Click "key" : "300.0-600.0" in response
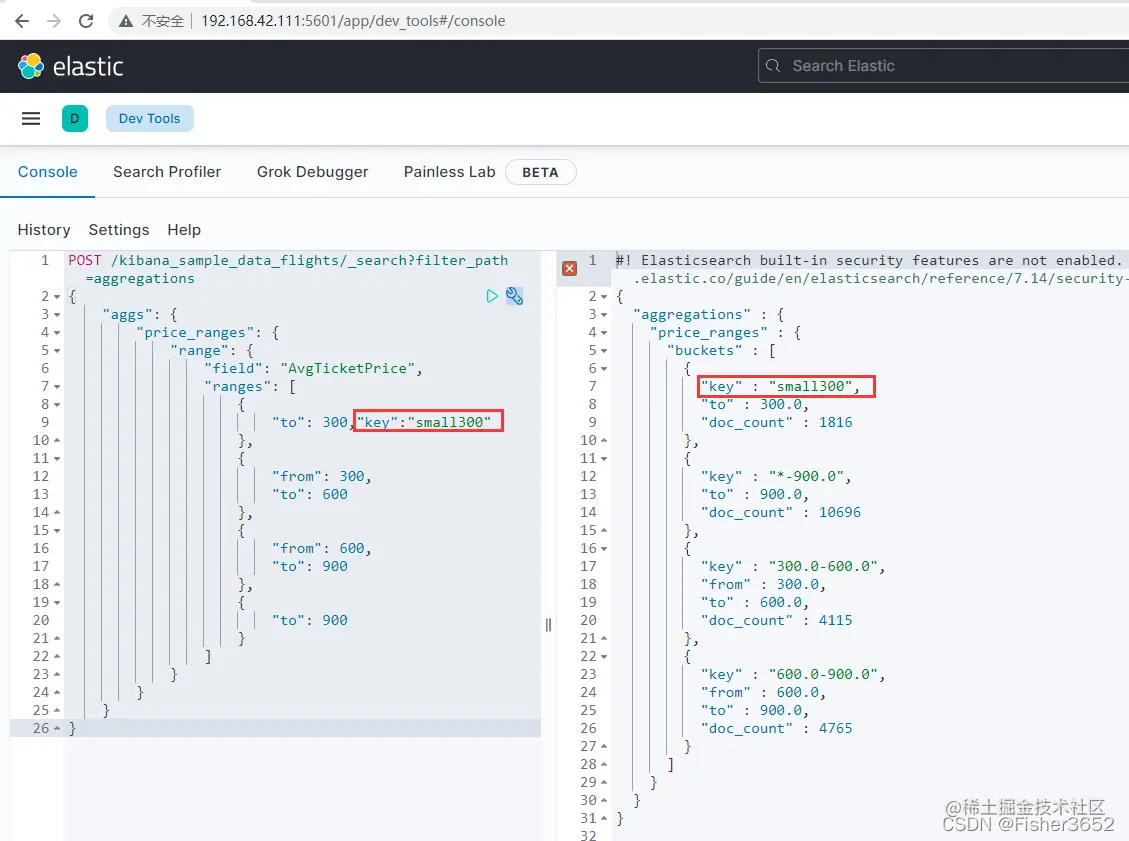This screenshot has width=1129, height=841. [x=793, y=566]
